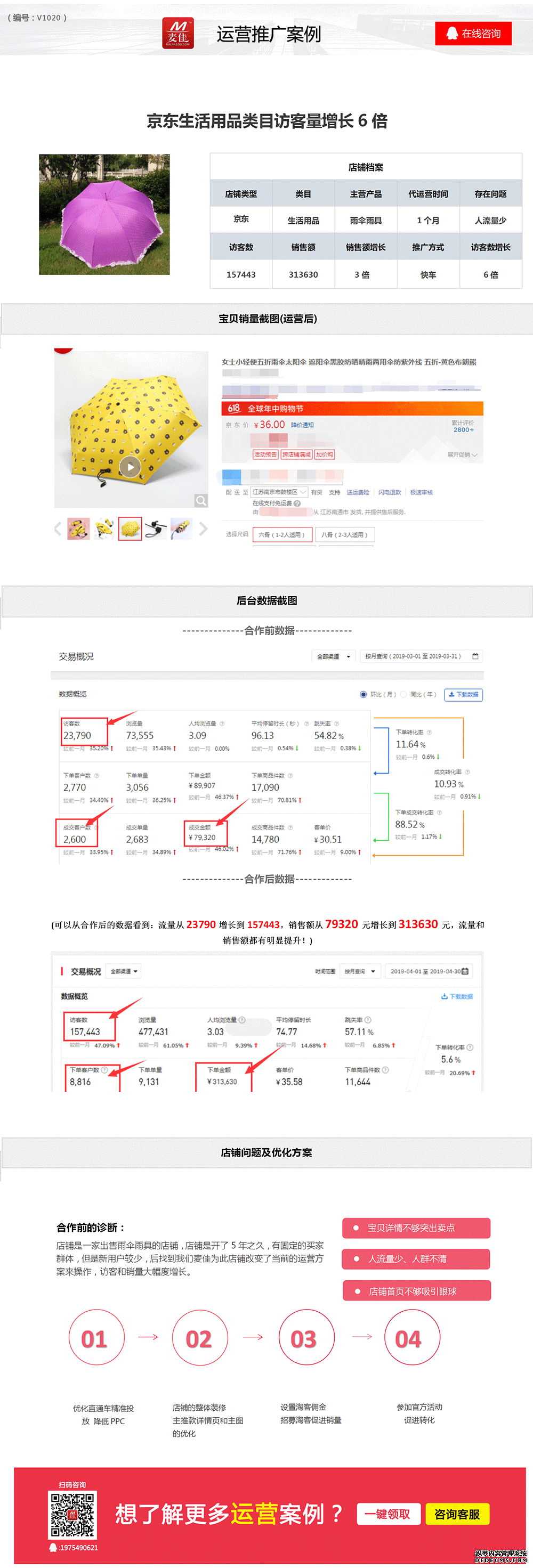The height and width of the screenshot is (1568, 533).
Task: Click the 降价通知 price-drop notice link
Action: pyautogui.click(x=302, y=425)
